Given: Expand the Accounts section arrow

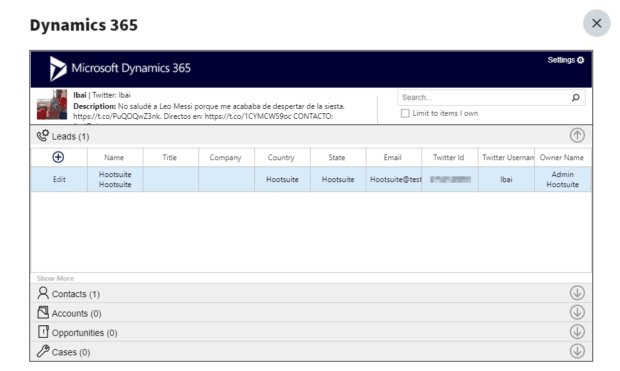Looking at the screenshot, I should pos(577,312).
